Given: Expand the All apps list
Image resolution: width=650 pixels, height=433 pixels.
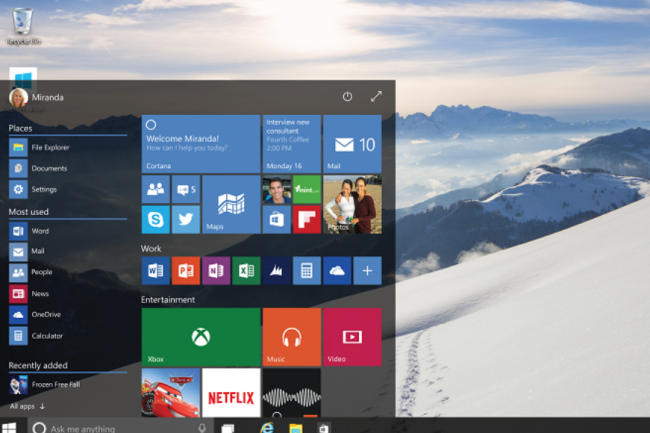Looking at the screenshot, I should (x=27, y=406).
